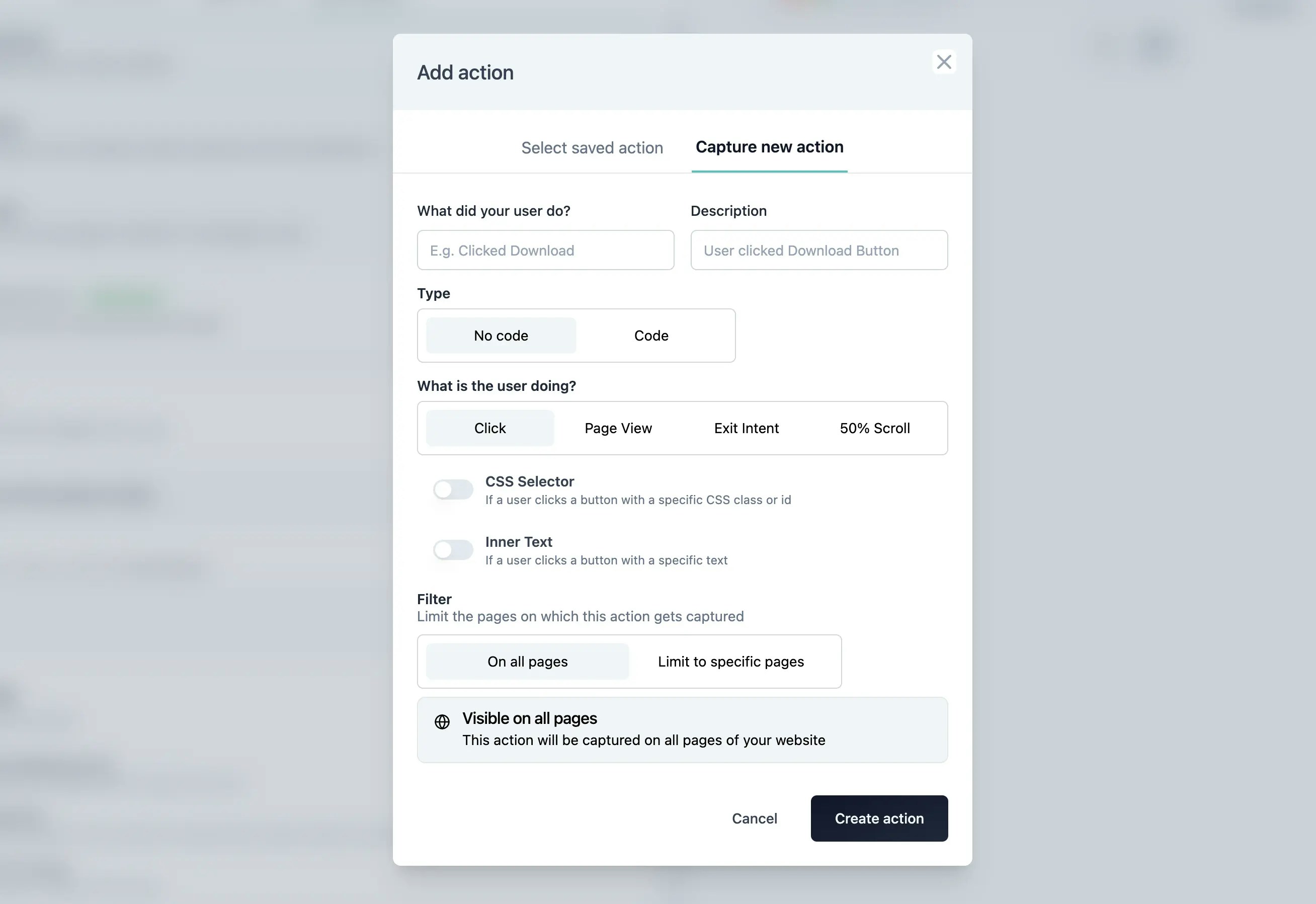Click the Visible on all pages notice
The width and height of the screenshot is (1316, 904).
click(682, 729)
